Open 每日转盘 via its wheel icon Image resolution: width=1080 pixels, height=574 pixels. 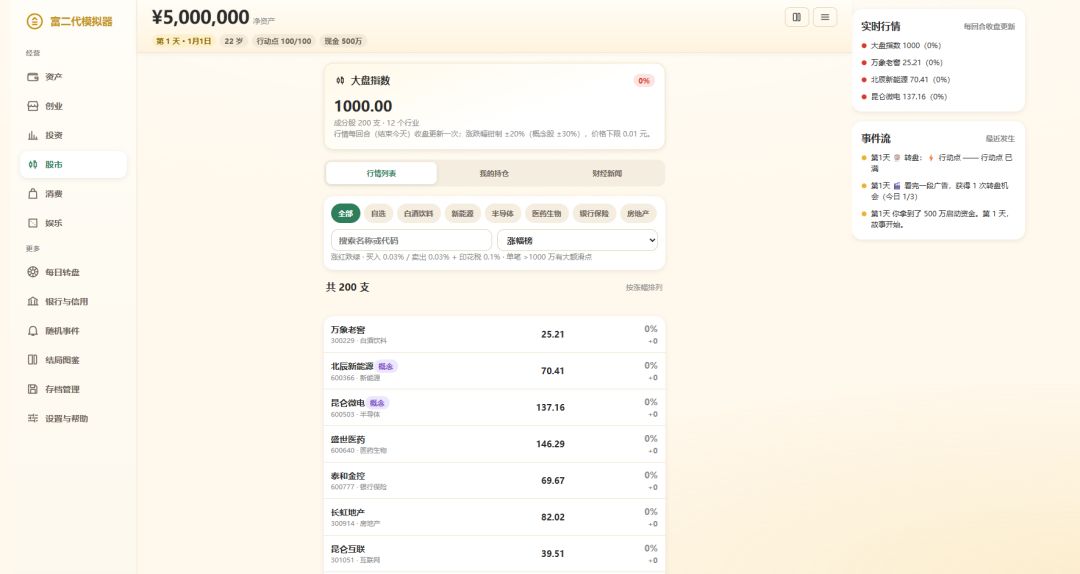coord(32,272)
